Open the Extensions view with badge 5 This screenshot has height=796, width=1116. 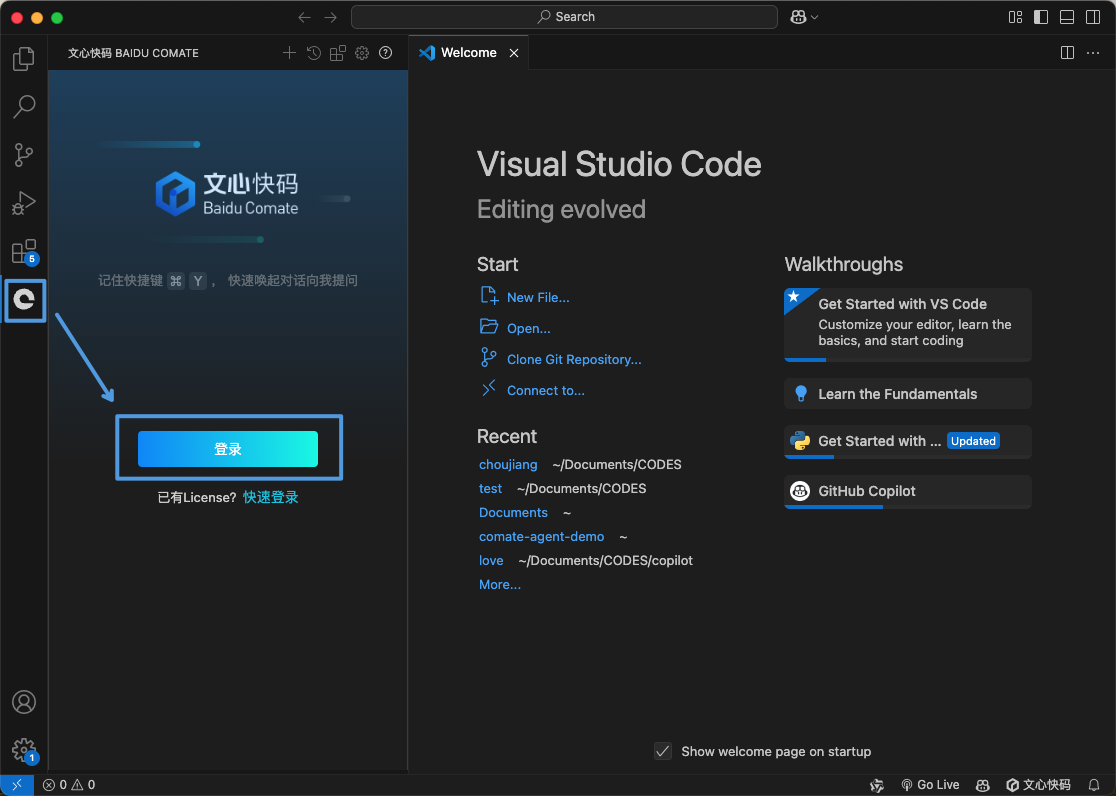pyautogui.click(x=23, y=251)
